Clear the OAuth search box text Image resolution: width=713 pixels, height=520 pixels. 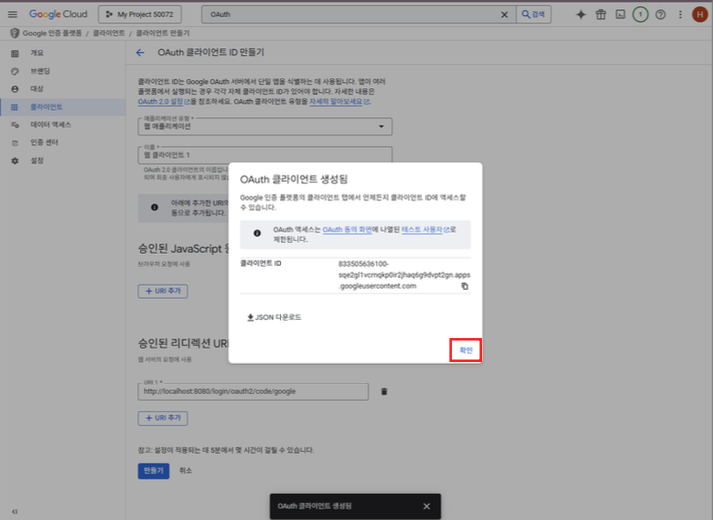pyautogui.click(x=504, y=15)
